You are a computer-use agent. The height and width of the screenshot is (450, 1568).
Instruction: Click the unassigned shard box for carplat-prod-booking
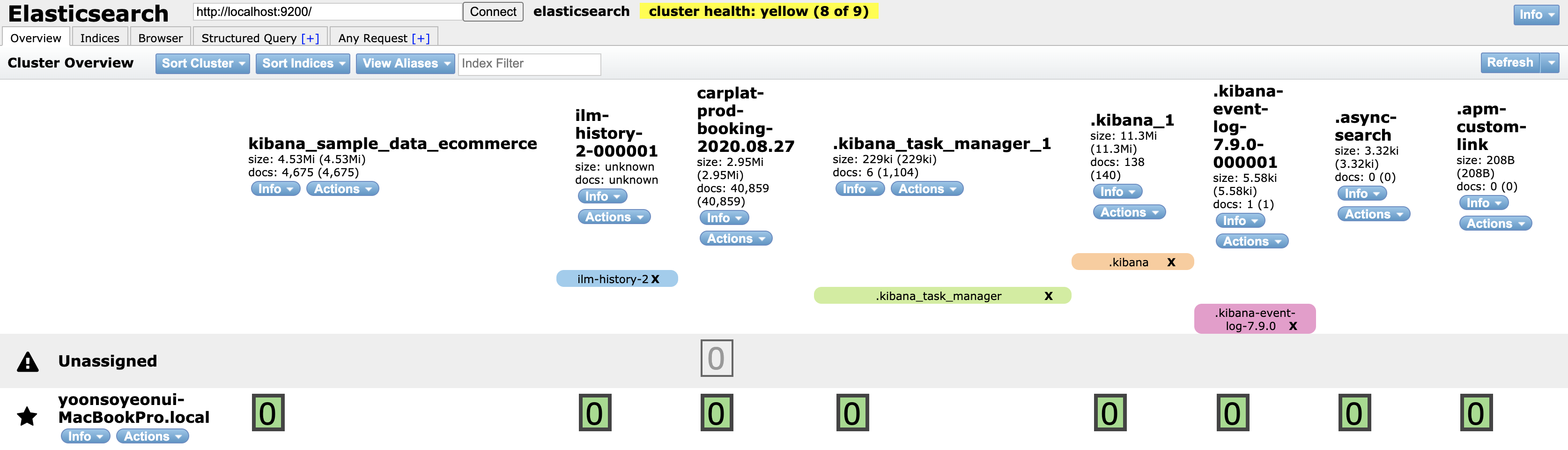(717, 358)
